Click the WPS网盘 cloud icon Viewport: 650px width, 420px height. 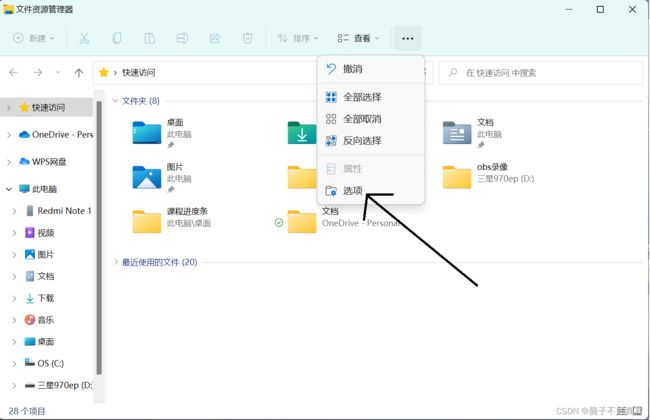[x=24, y=162]
